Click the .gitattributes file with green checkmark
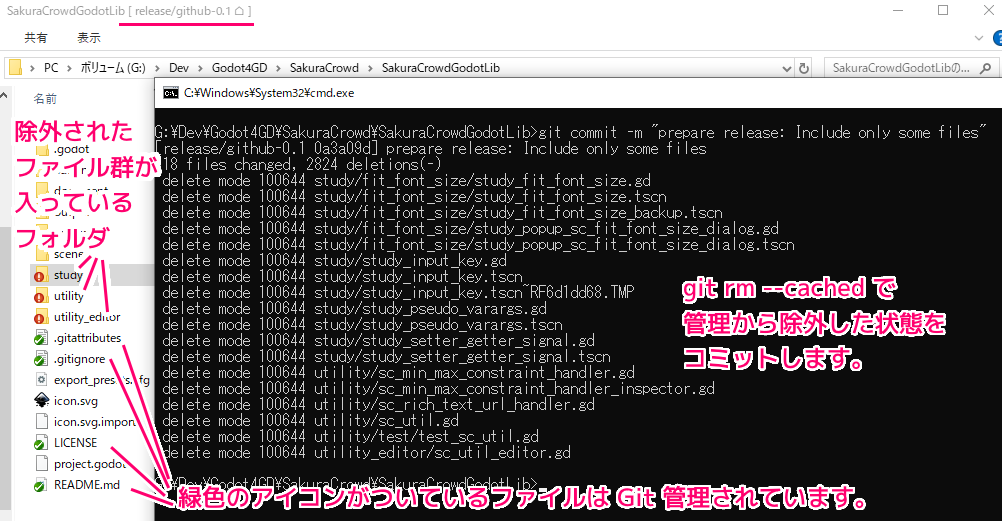1002x521 pixels. click(86, 338)
